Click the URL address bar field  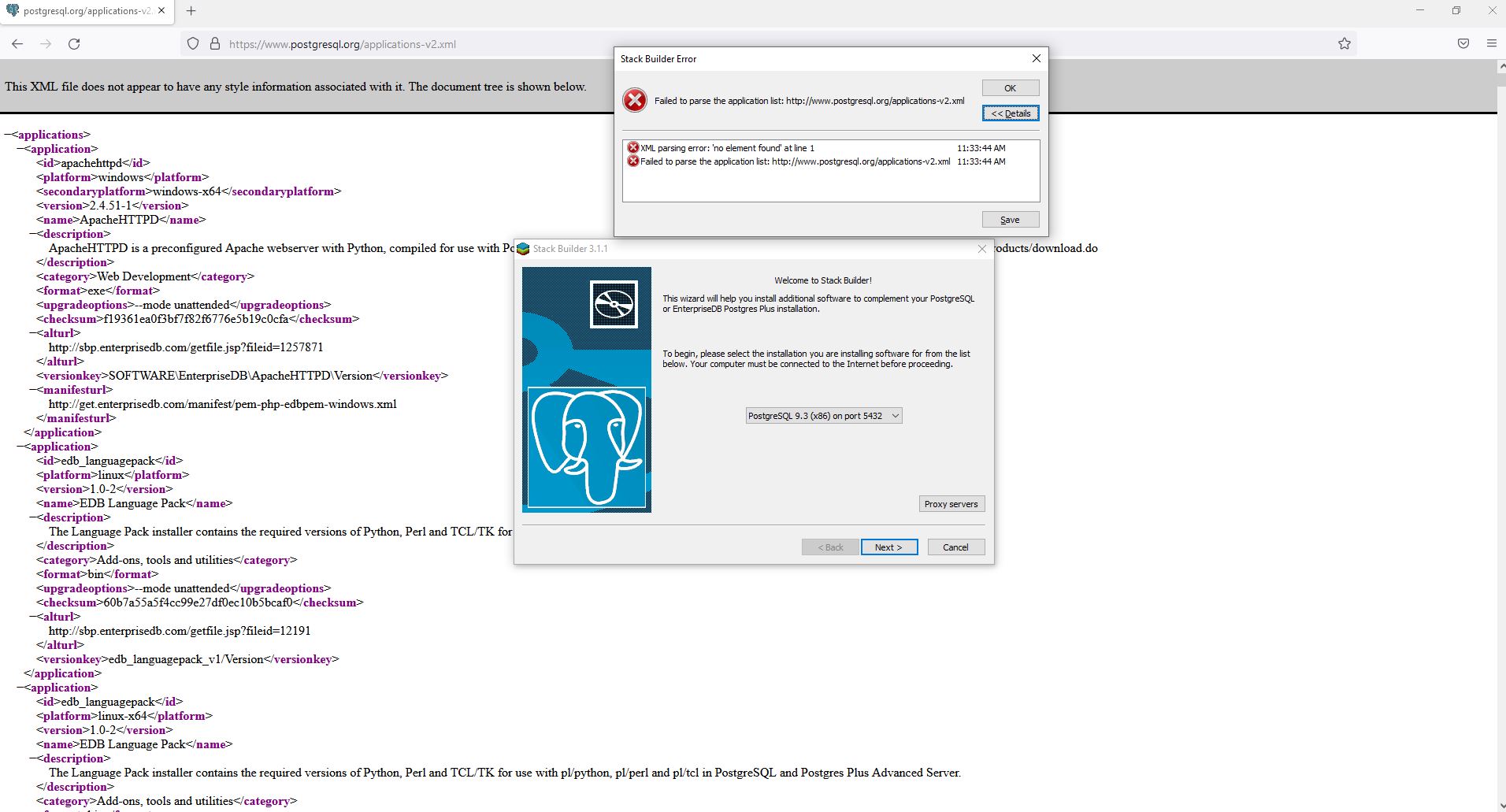click(x=551, y=44)
